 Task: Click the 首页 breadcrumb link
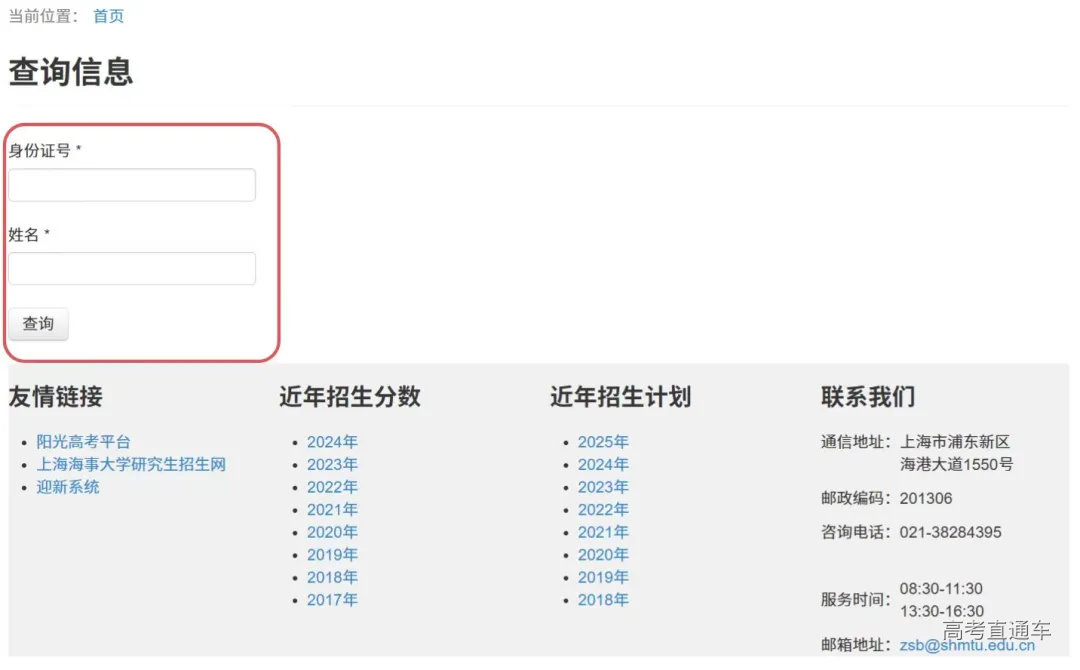(108, 15)
